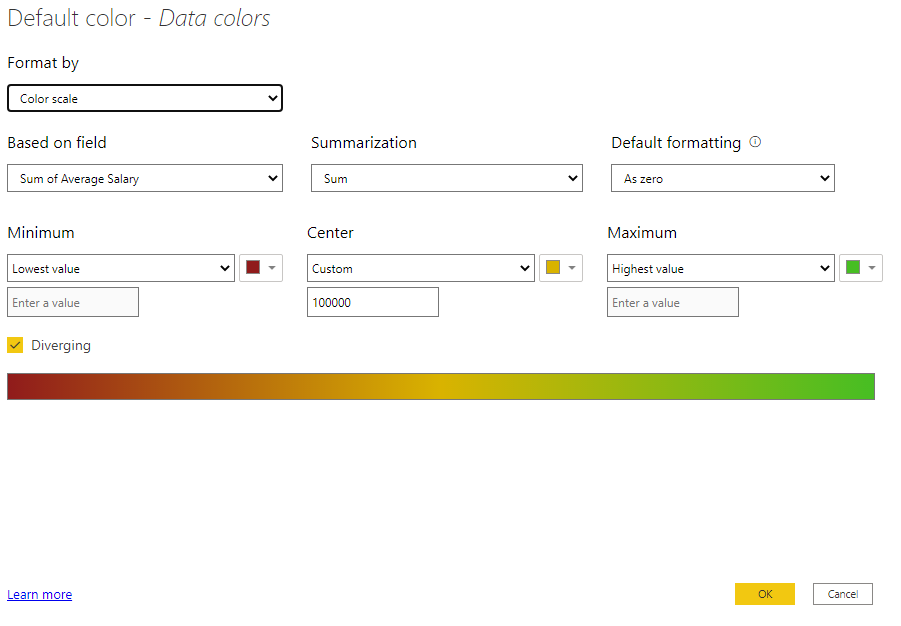Open the Format by Color scale dropdown

coord(145,98)
